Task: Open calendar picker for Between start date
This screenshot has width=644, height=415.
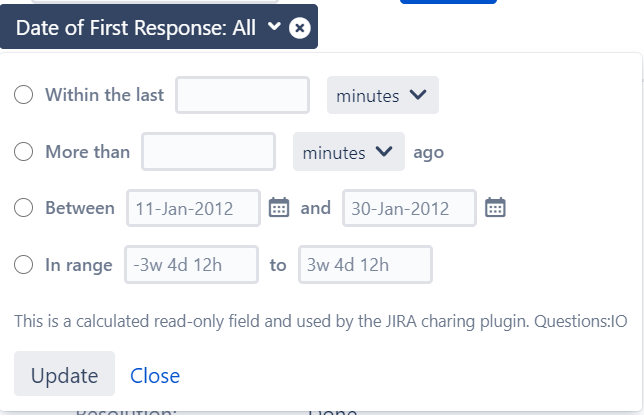Action: point(279,207)
